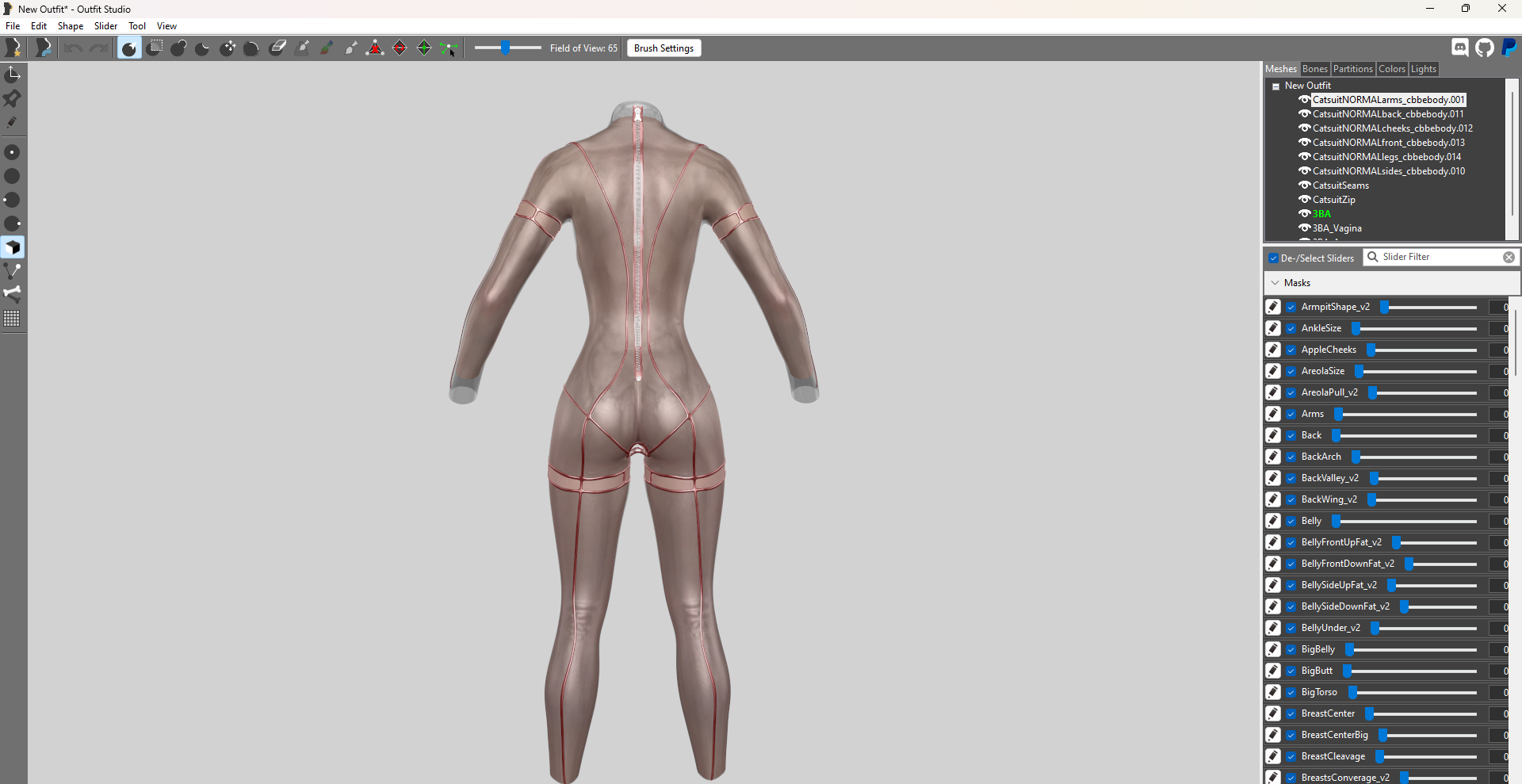The image size is (1522, 784).
Task: Open the Edit menu
Action: (39, 26)
